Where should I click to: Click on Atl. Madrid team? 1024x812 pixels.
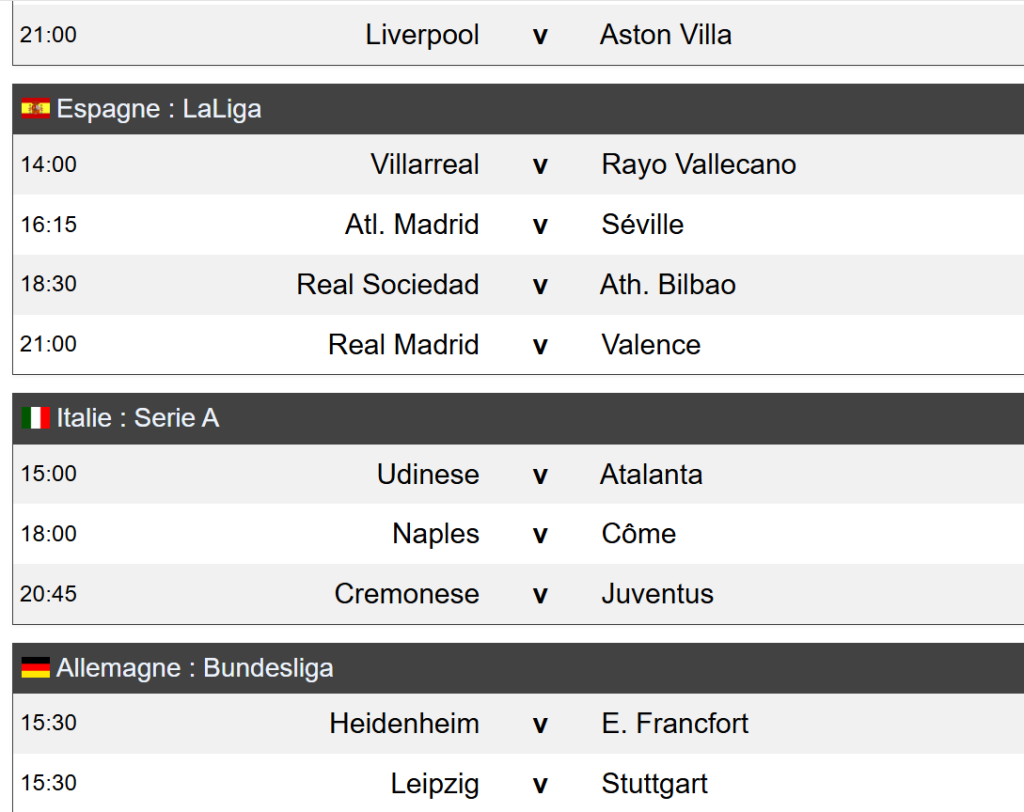point(412,225)
